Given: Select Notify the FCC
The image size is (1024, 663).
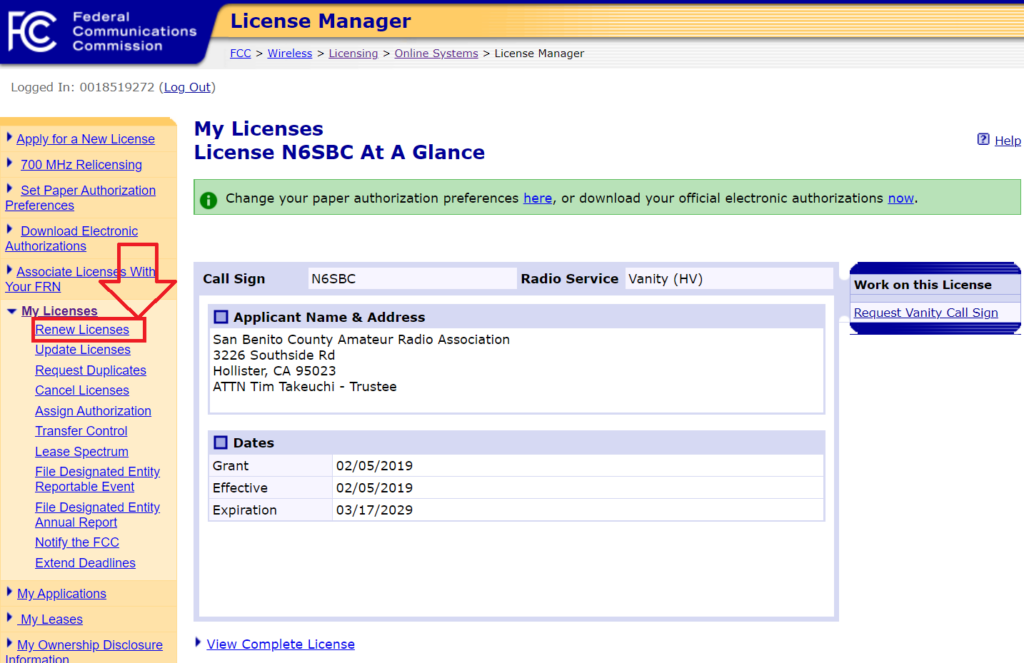Looking at the screenshot, I should pyautogui.click(x=77, y=543).
